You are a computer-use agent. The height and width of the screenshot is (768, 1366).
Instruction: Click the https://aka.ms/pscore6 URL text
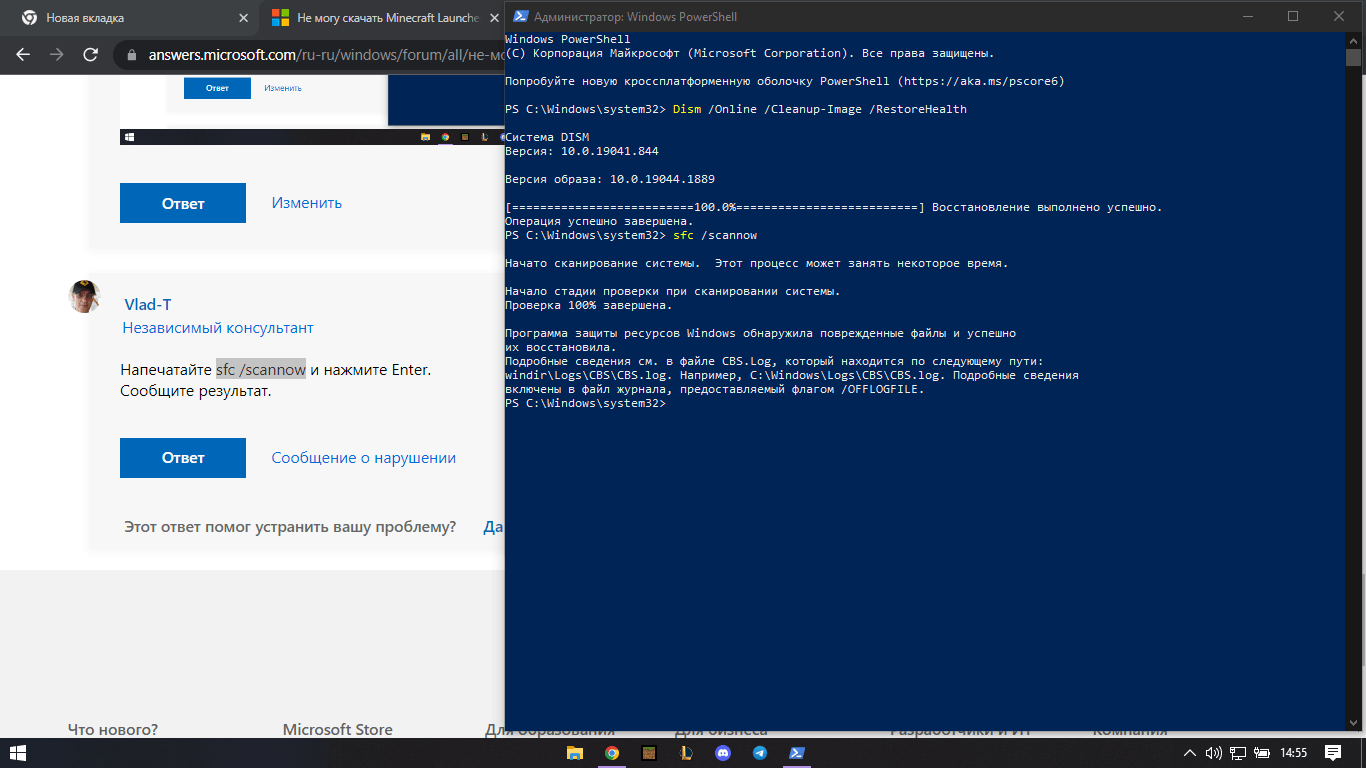(981, 81)
